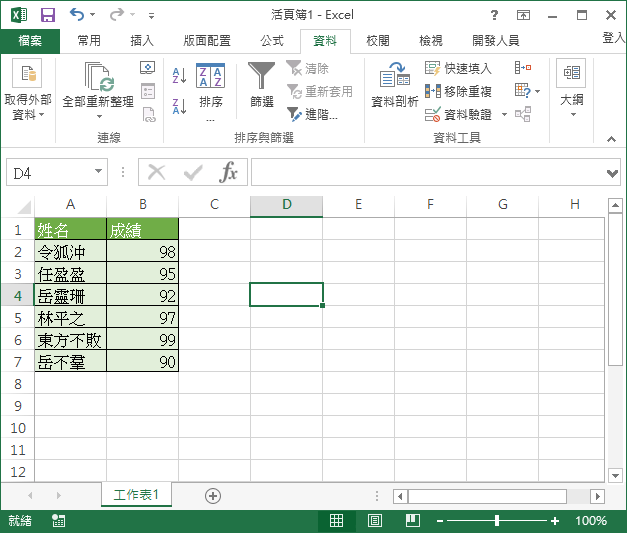Click Remove Duplicates (移除重複)
Image resolution: width=627 pixels, height=533 pixels.
pyautogui.click(x=458, y=92)
